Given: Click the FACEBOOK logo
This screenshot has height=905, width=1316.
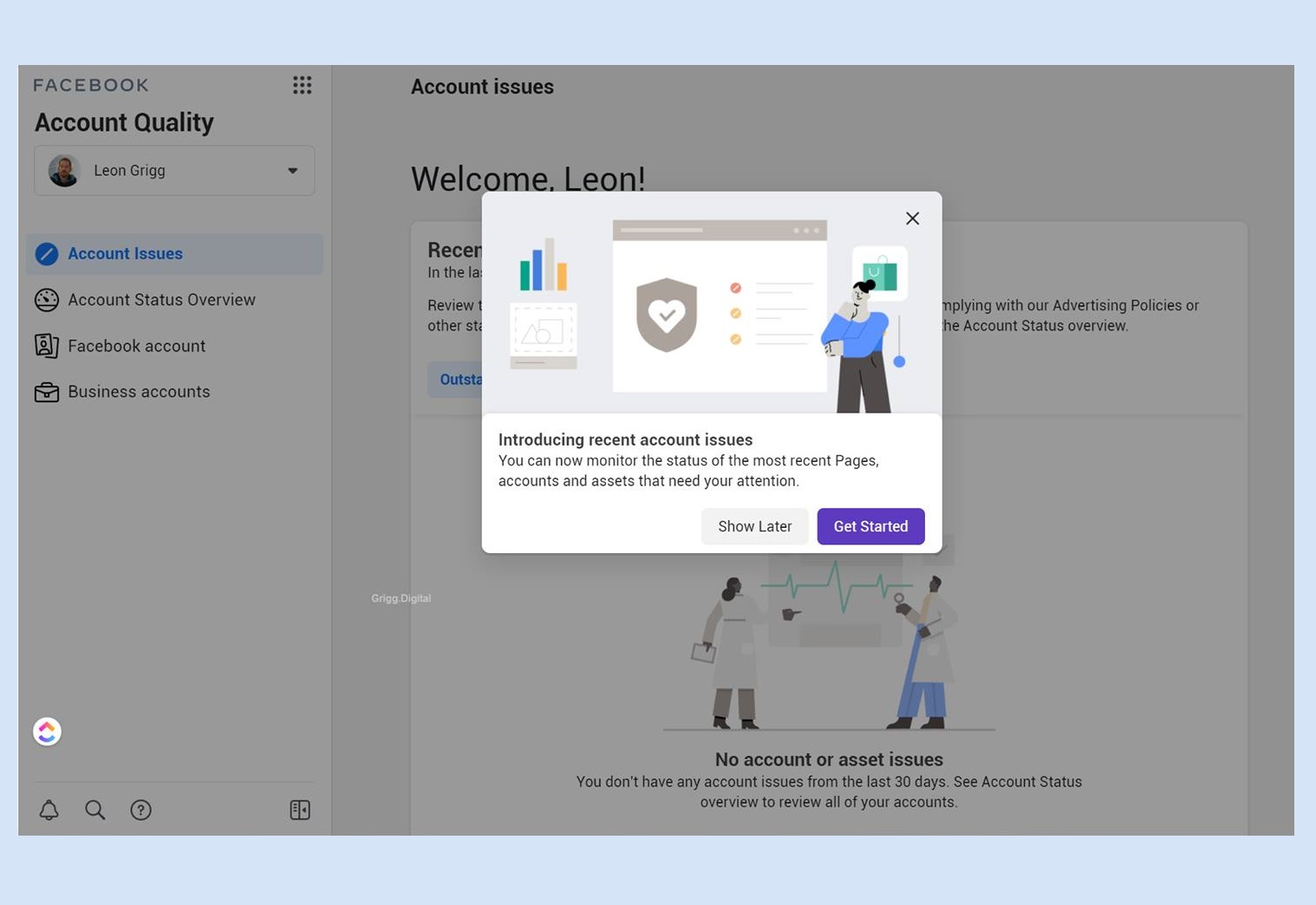Looking at the screenshot, I should tap(90, 84).
